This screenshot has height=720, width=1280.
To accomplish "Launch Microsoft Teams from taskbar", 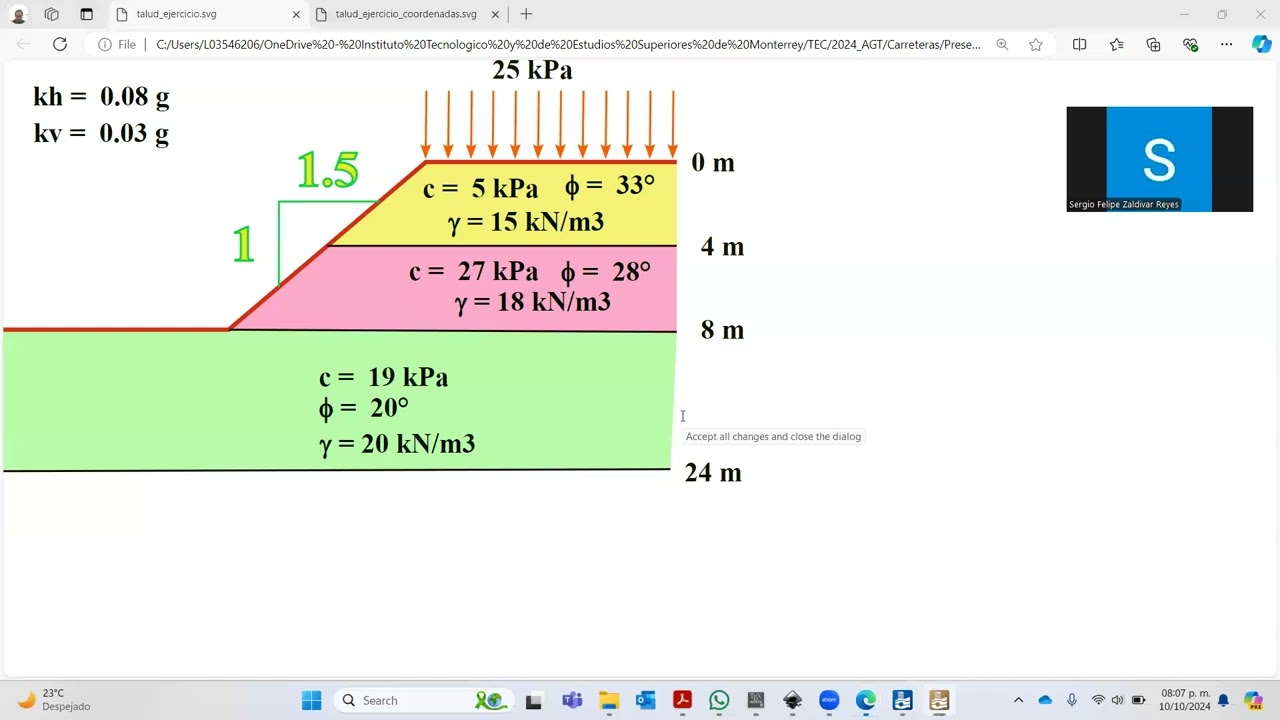I will pyautogui.click(x=572, y=700).
